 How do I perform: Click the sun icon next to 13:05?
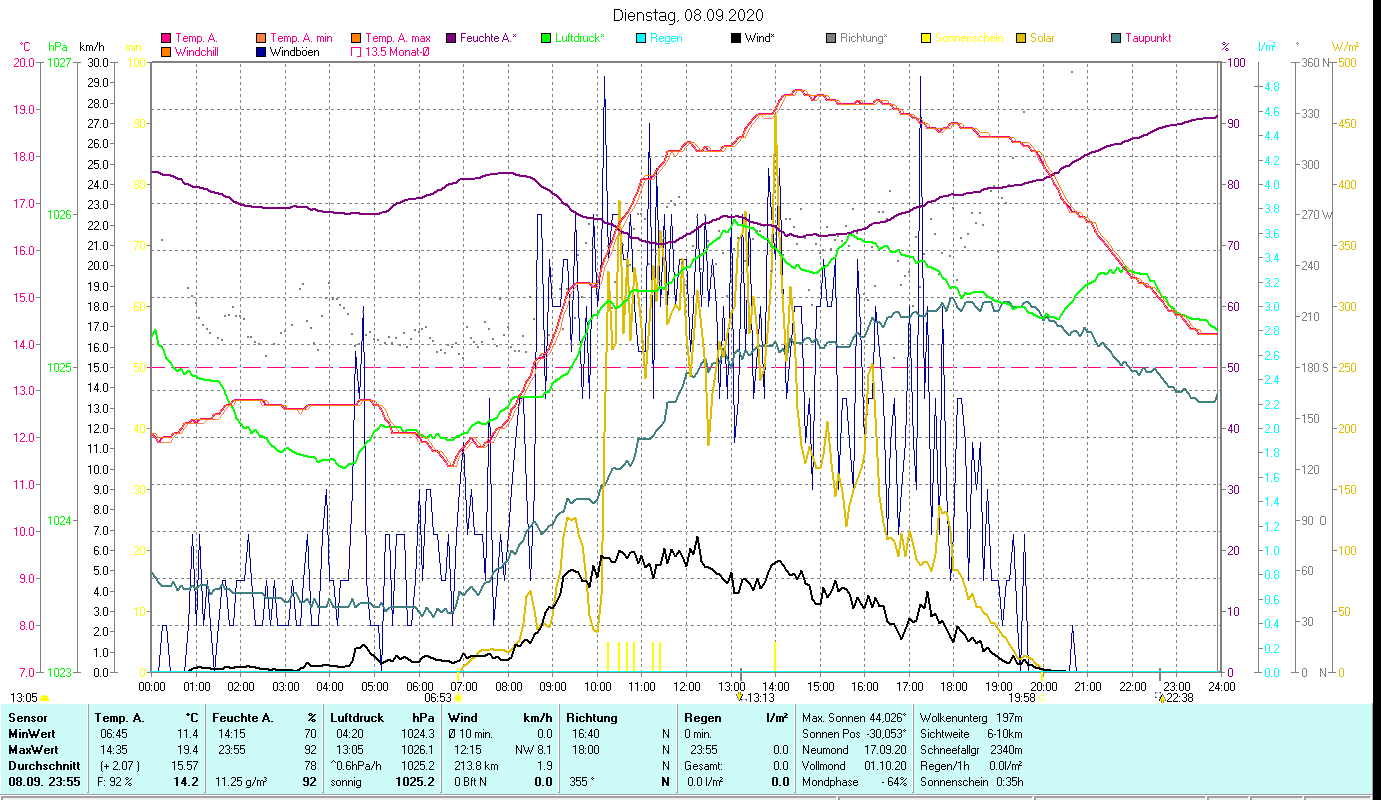44,698
